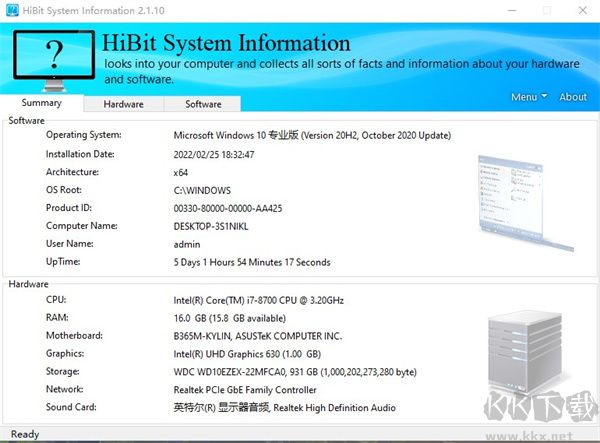
Task: Click the Storage label
Action: (63, 371)
